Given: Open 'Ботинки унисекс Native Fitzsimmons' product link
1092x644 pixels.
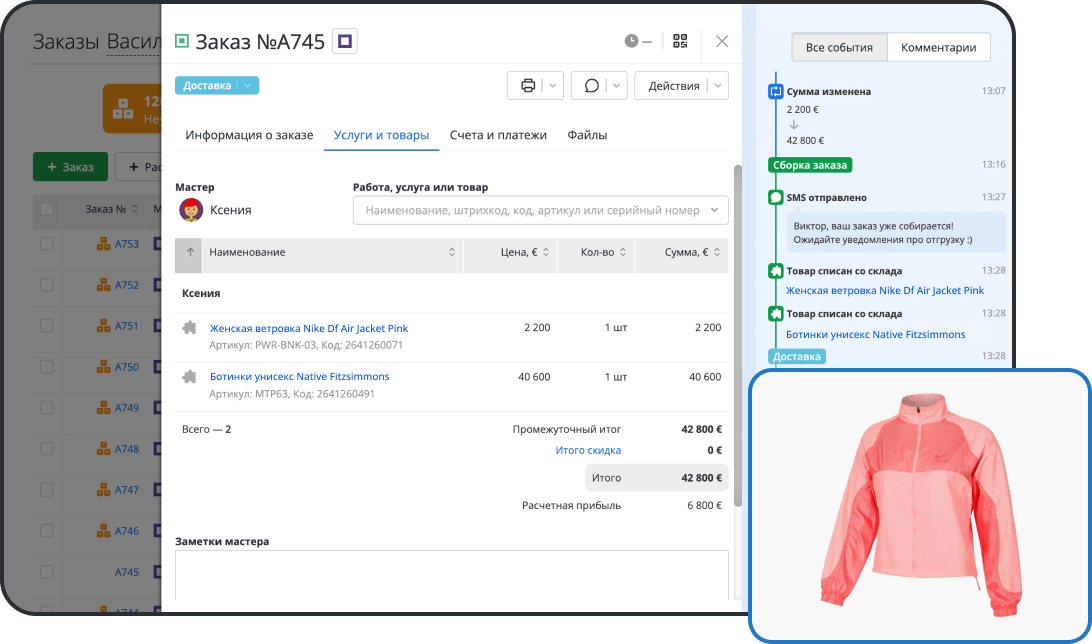Looking at the screenshot, I should 299,377.
